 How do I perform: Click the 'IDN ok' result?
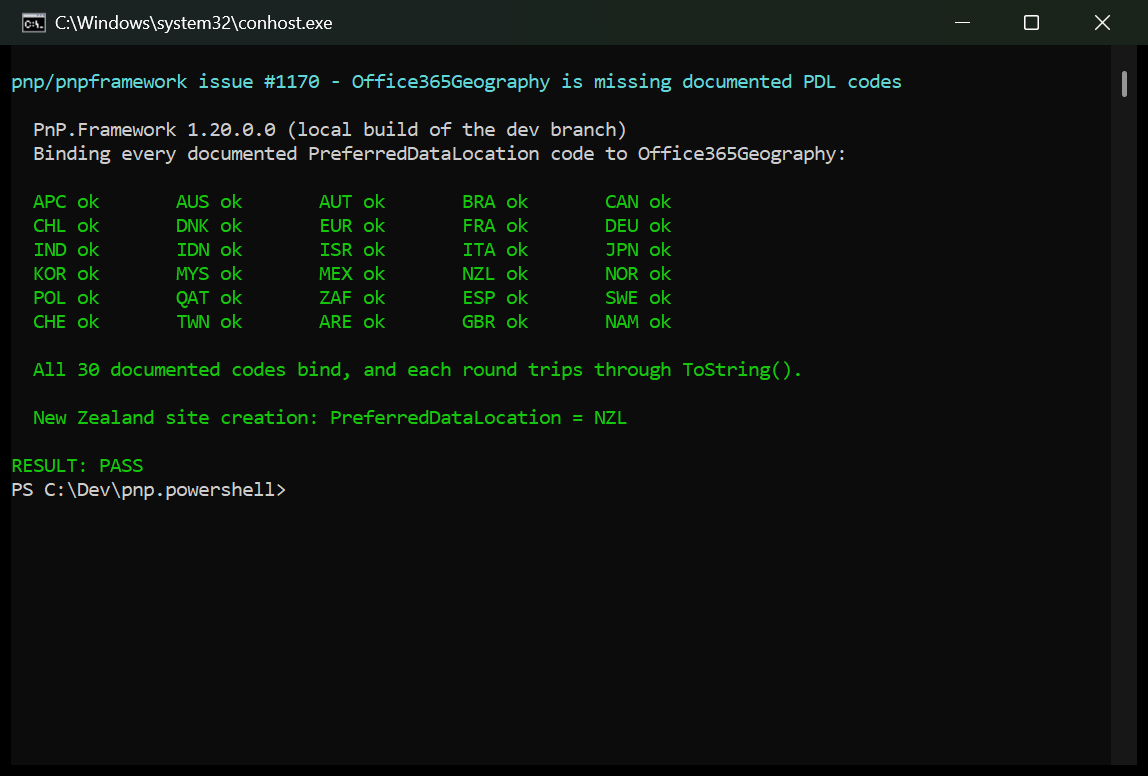[x=209, y=250]
